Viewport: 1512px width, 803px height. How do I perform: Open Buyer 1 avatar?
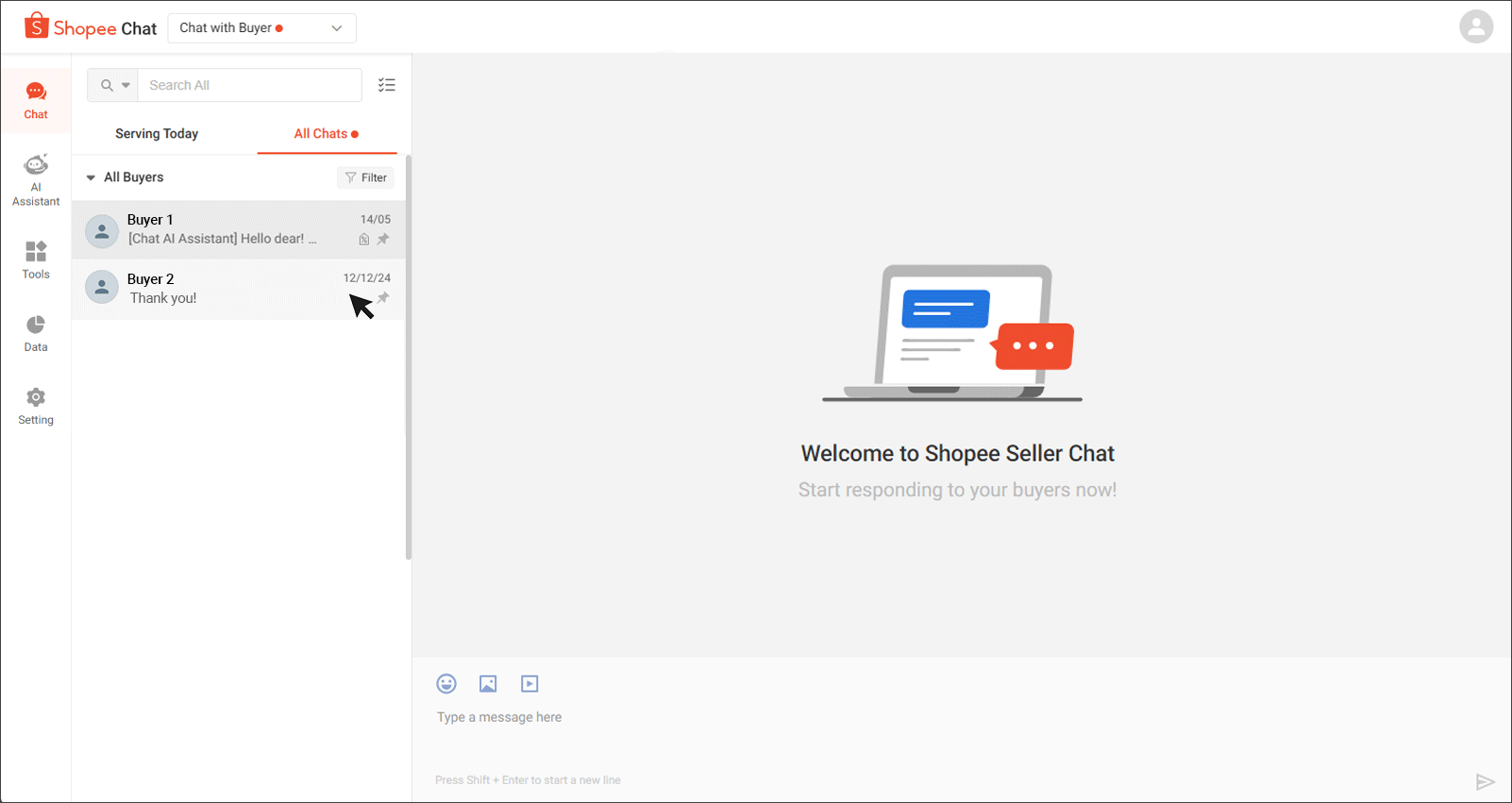[102, 230]
